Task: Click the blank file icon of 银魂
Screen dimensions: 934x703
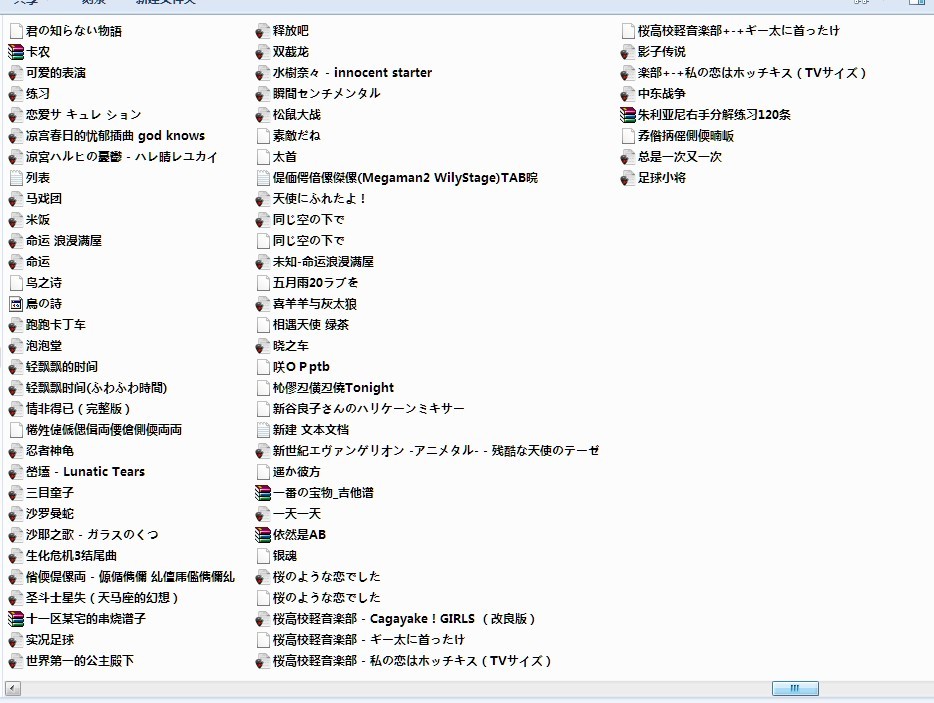Action: pyautogui.click(x=263, y=556)
